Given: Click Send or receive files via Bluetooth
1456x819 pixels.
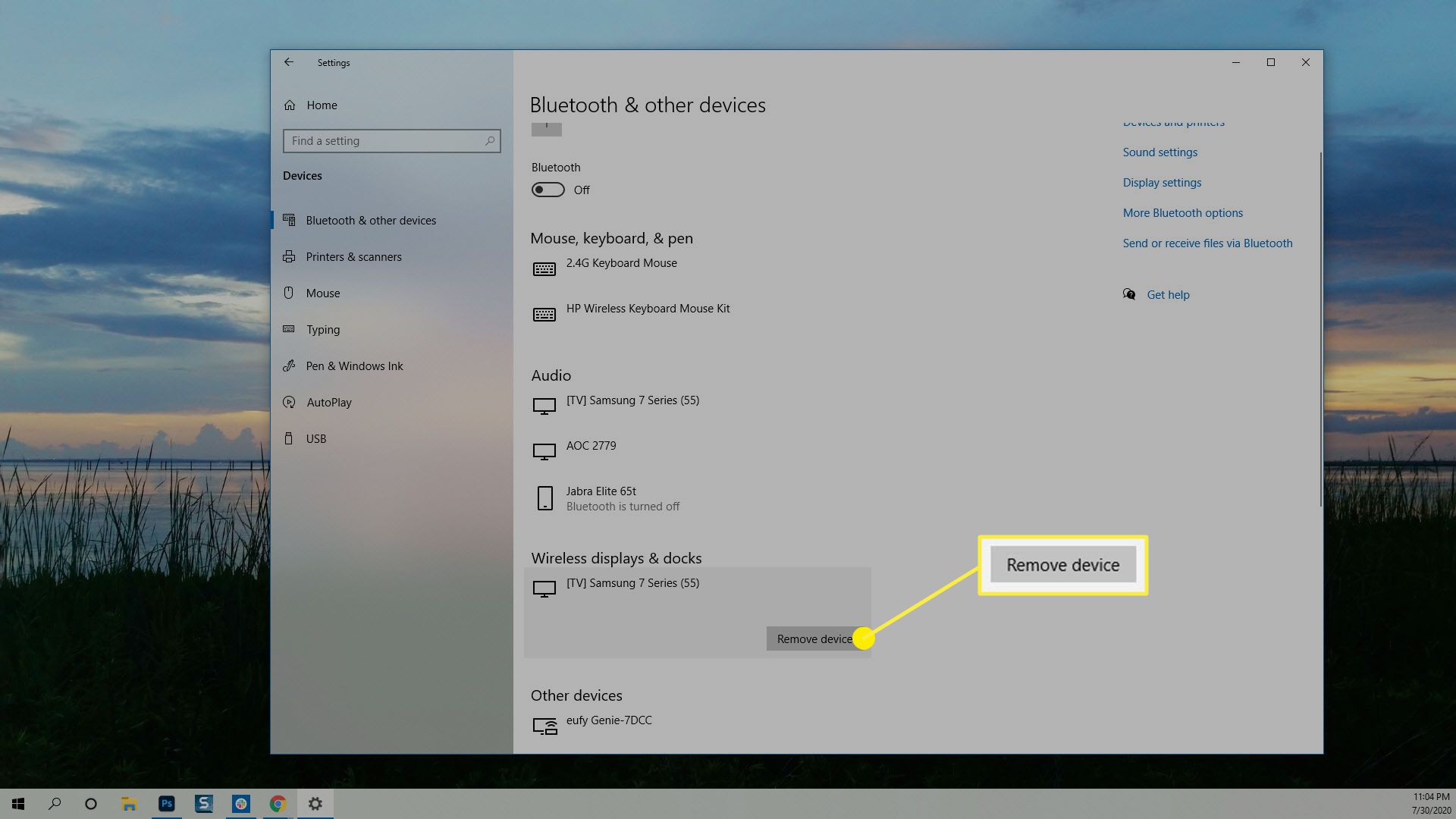Looking at the screenshot, I should point(1207,242).
